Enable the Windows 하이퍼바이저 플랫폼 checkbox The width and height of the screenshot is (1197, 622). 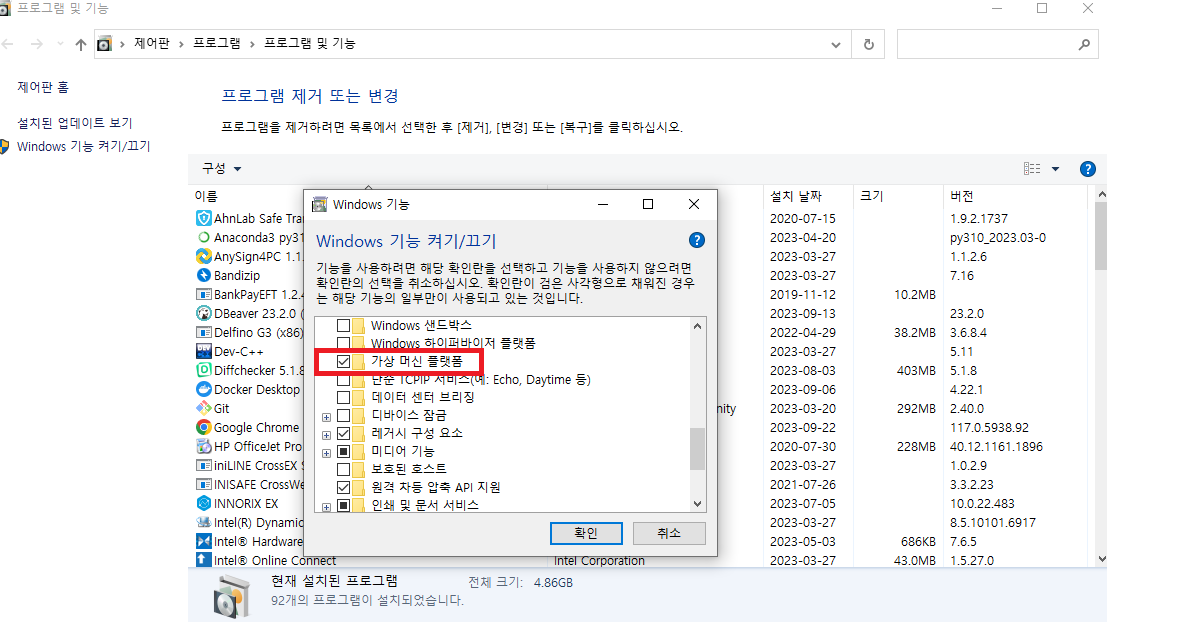pyautogui.click(x=344, y=343)
